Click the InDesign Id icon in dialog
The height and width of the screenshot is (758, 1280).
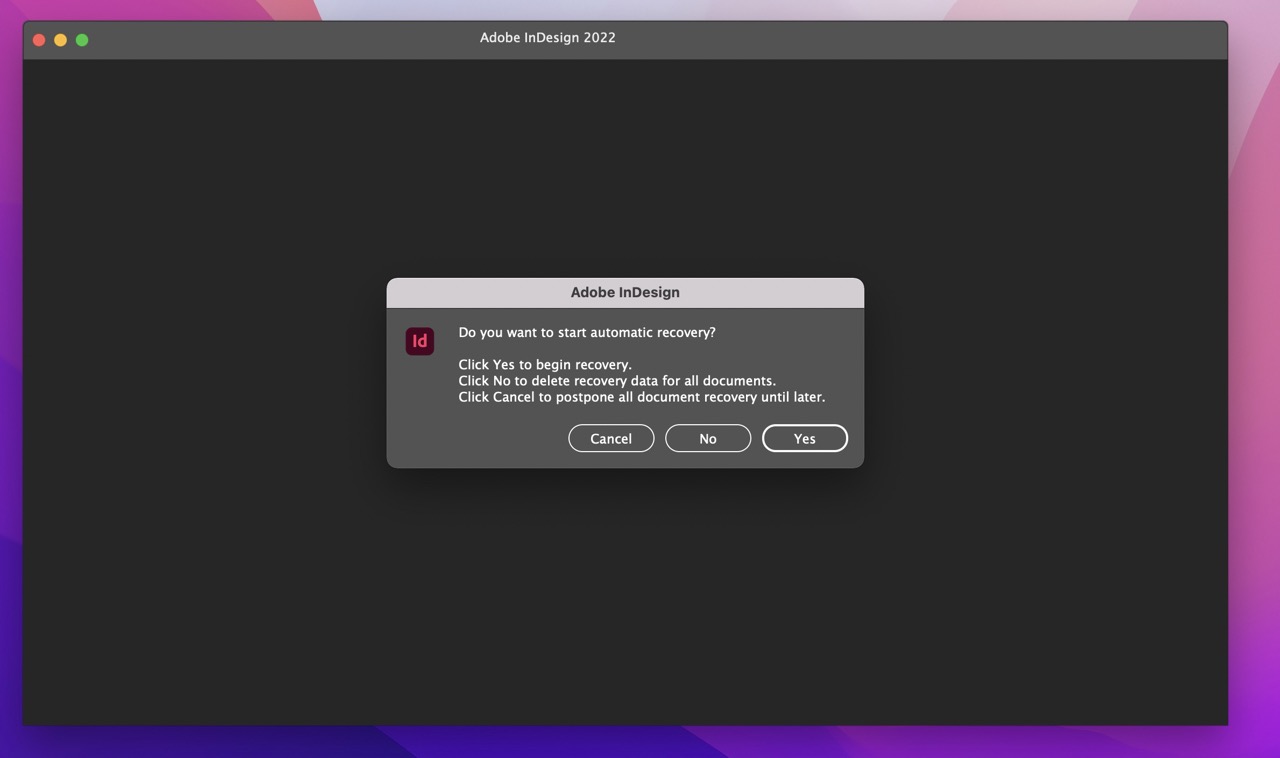(420, 341)
